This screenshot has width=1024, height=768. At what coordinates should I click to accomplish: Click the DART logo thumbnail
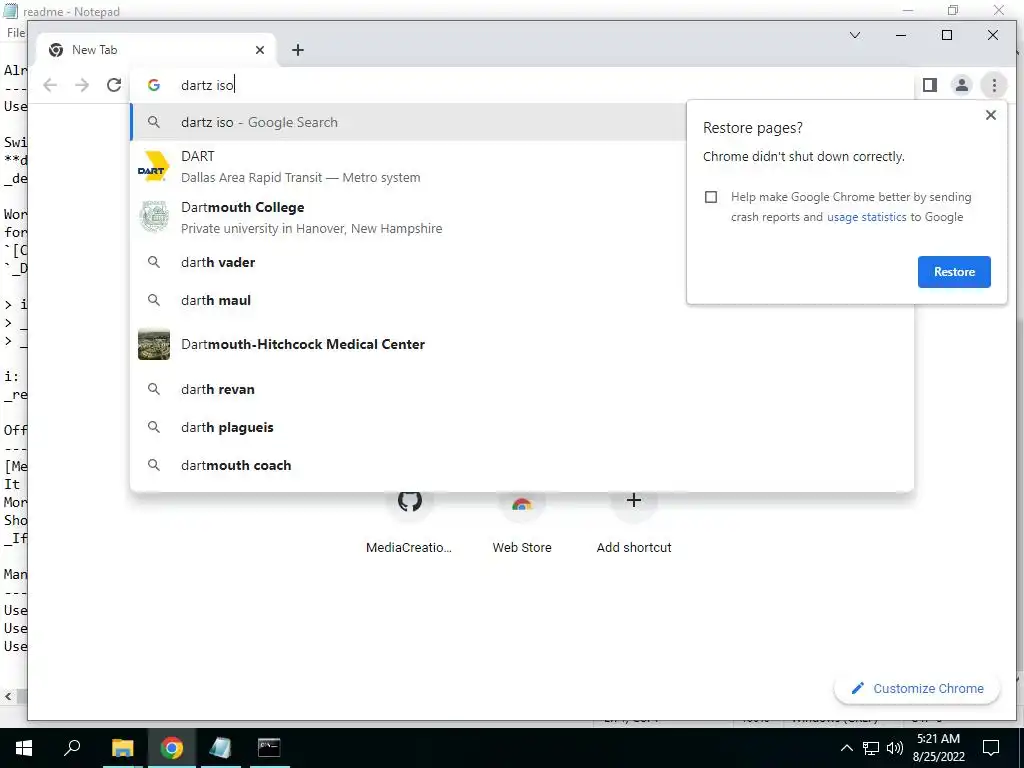pyautogui.click(x=154, y=167)
